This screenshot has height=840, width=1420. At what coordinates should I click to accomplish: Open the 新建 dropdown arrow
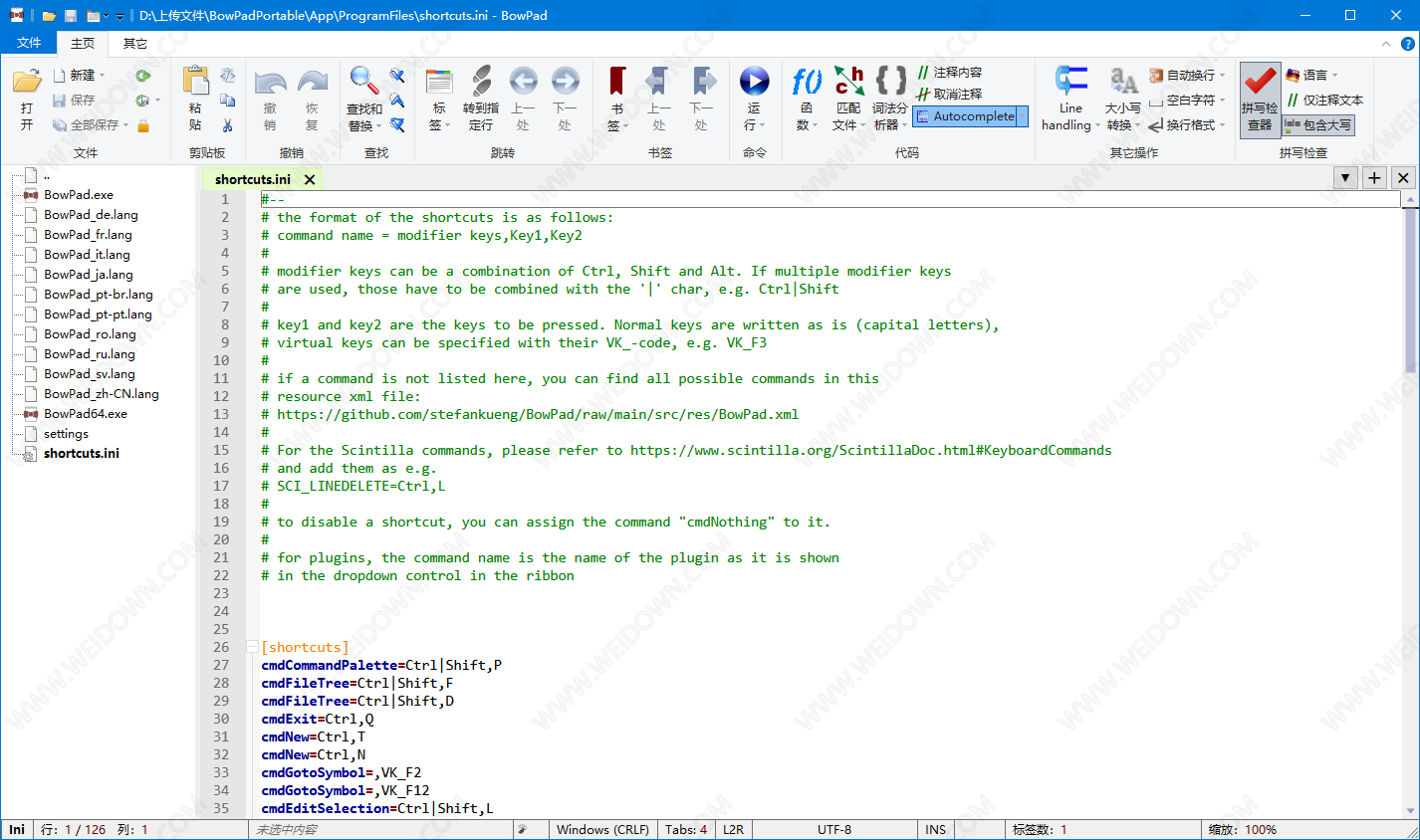102,76
